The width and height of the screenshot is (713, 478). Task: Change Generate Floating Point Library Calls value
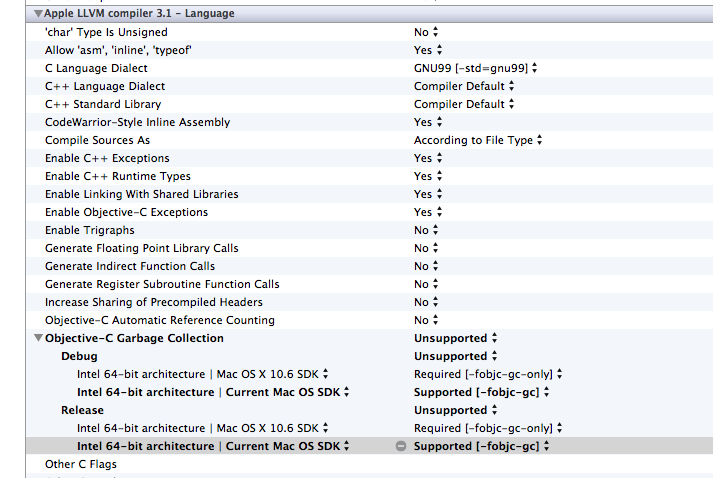click(426, 248)
